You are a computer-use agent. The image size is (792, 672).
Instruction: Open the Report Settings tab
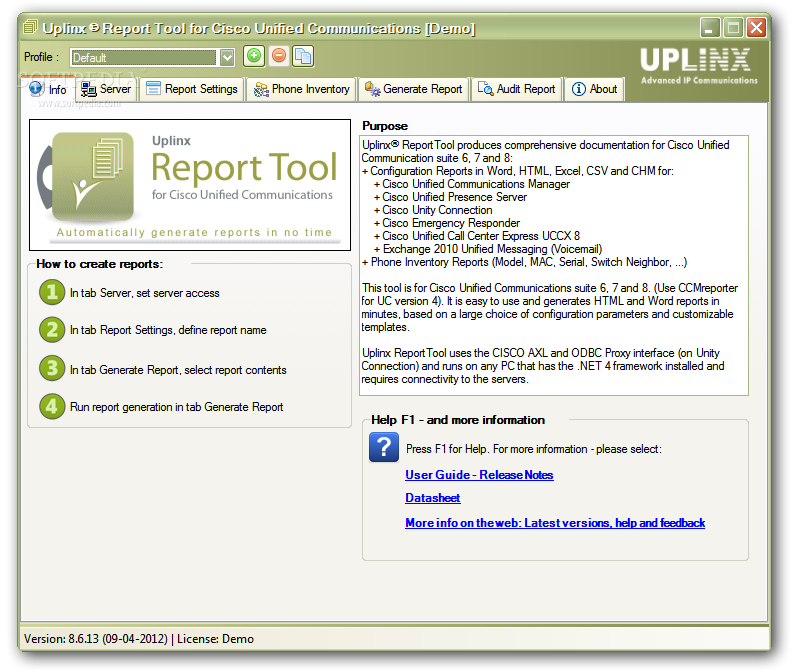192,89
